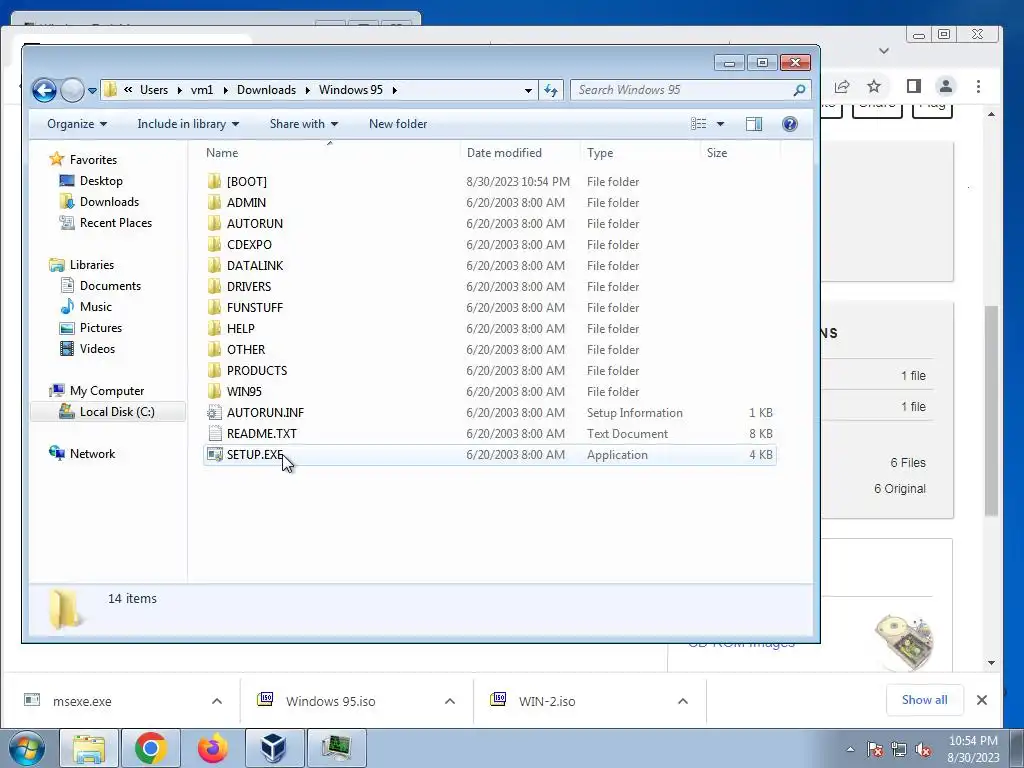The height and width of the screenshot is (768, 1024).
Task: Open recent locations arrow beside forward button
Action: (x=92, y=91)
